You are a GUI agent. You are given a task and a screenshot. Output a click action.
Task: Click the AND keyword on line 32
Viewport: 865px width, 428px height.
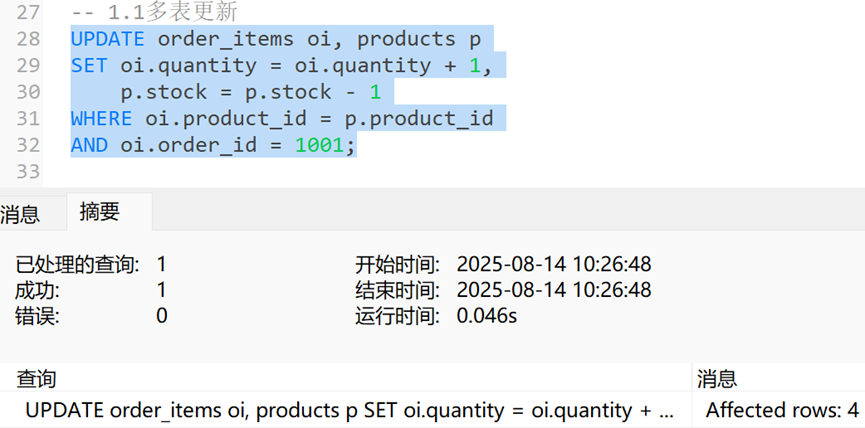(x=89, y=145)
